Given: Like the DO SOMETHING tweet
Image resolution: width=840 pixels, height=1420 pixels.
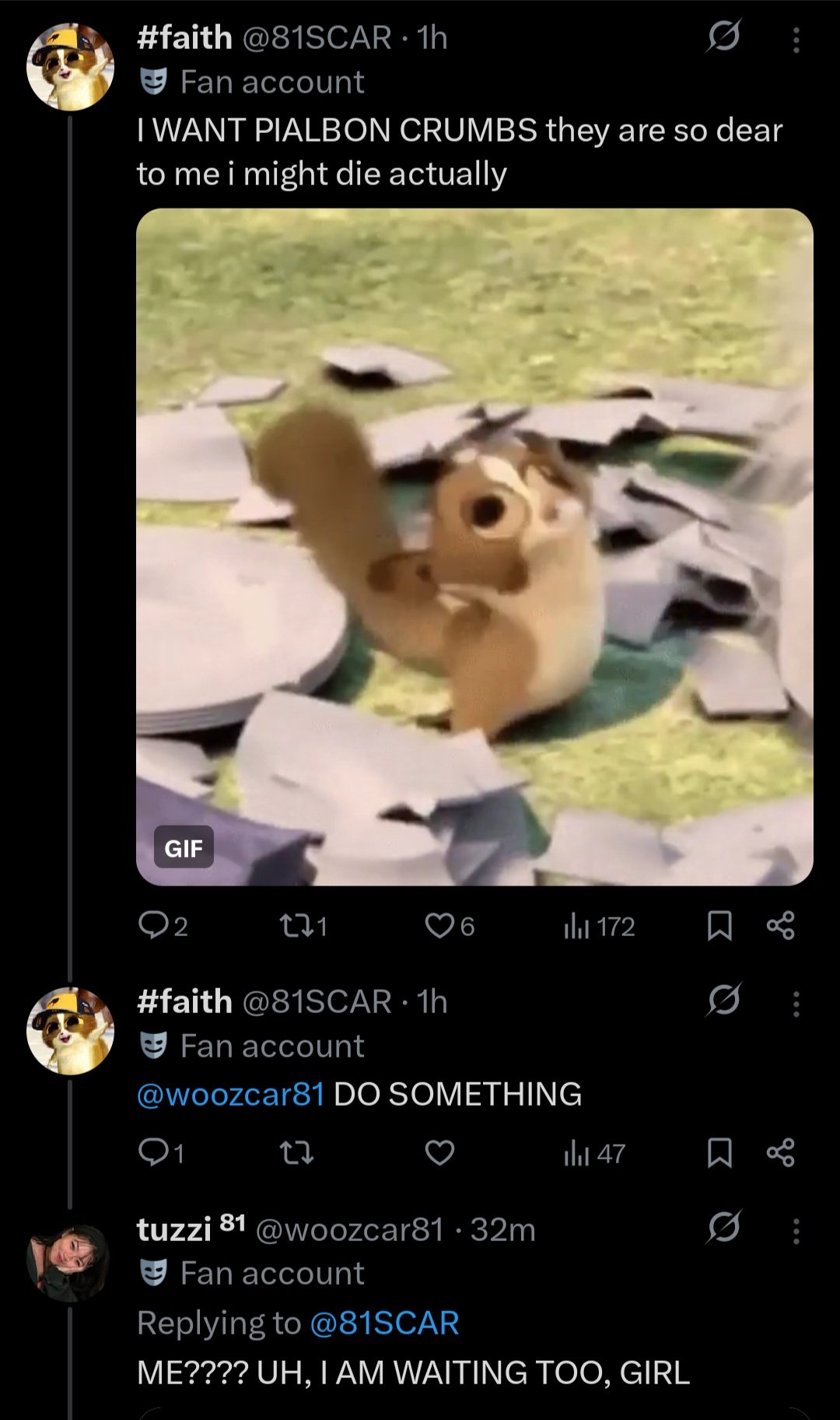Looking at the screenshot, I should point(439,1152).
